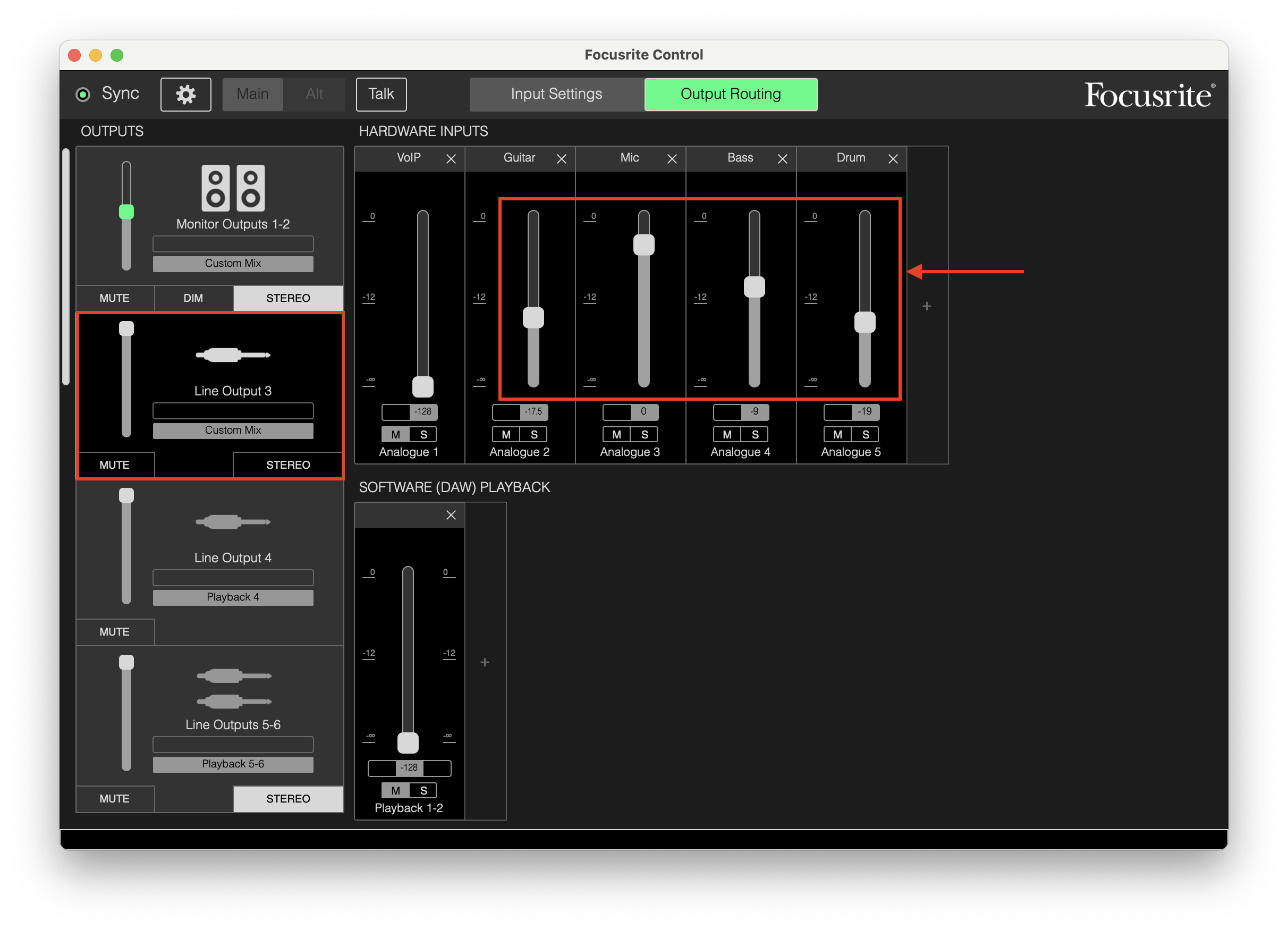Open the Analogue 3 input selector

pyautogui.click(x=630, y=453)
